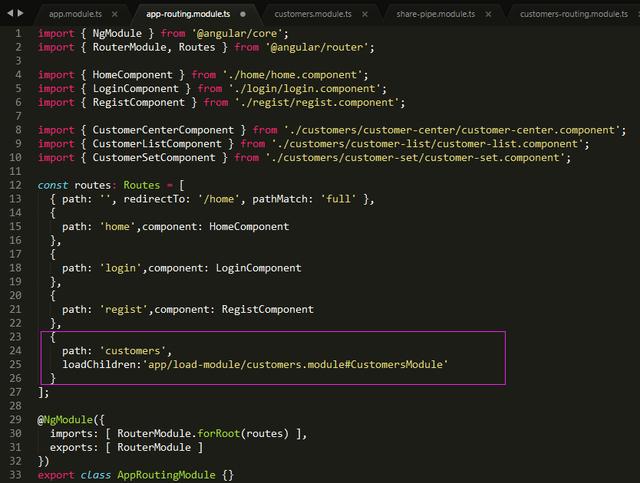The width and height of the screenshot is (640, 483).
Task: Click 'HomeComponent' in line 4 import
Action: click(132, 75)
